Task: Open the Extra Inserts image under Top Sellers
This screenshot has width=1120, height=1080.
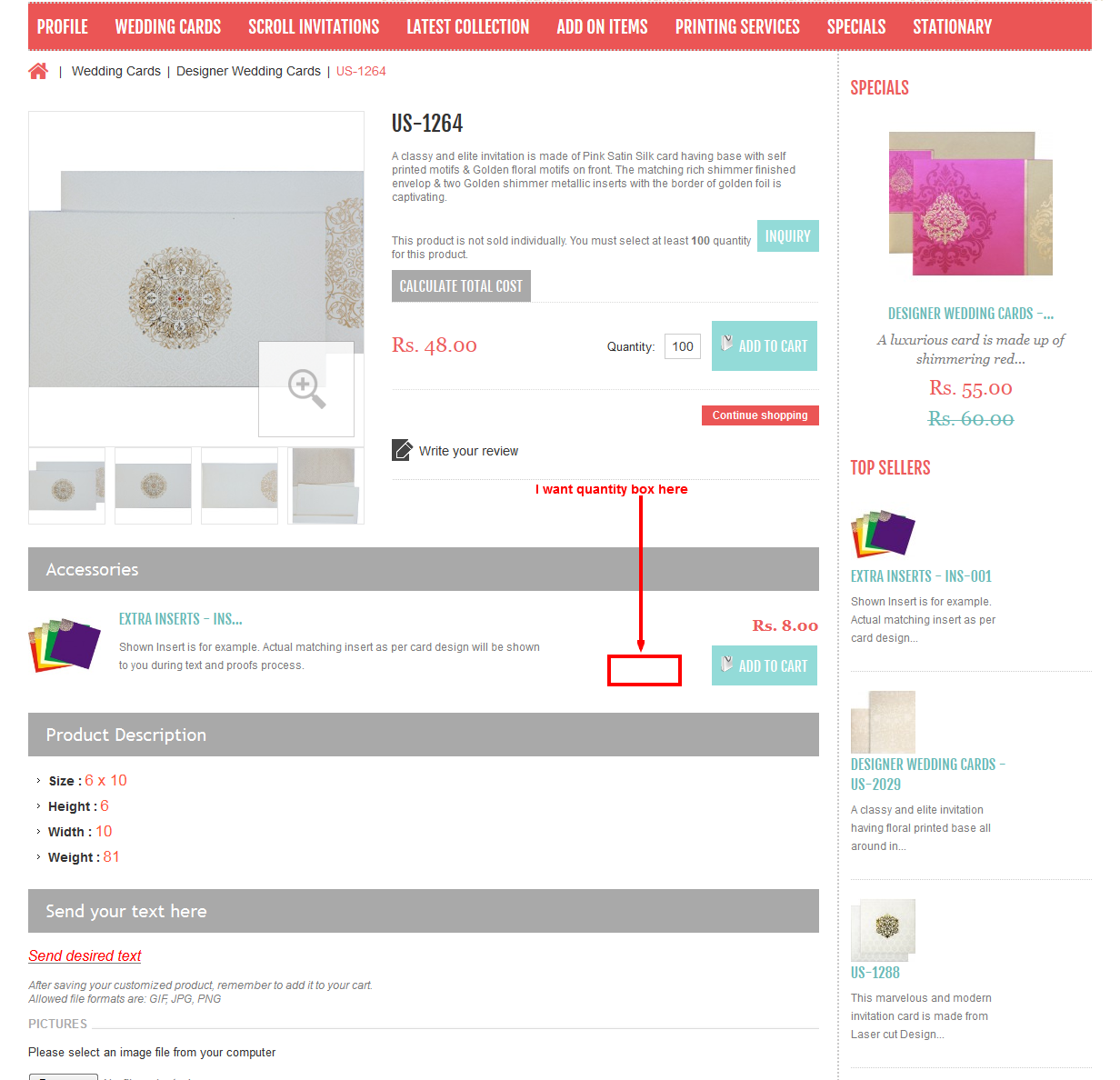Action: click(883, 534)
